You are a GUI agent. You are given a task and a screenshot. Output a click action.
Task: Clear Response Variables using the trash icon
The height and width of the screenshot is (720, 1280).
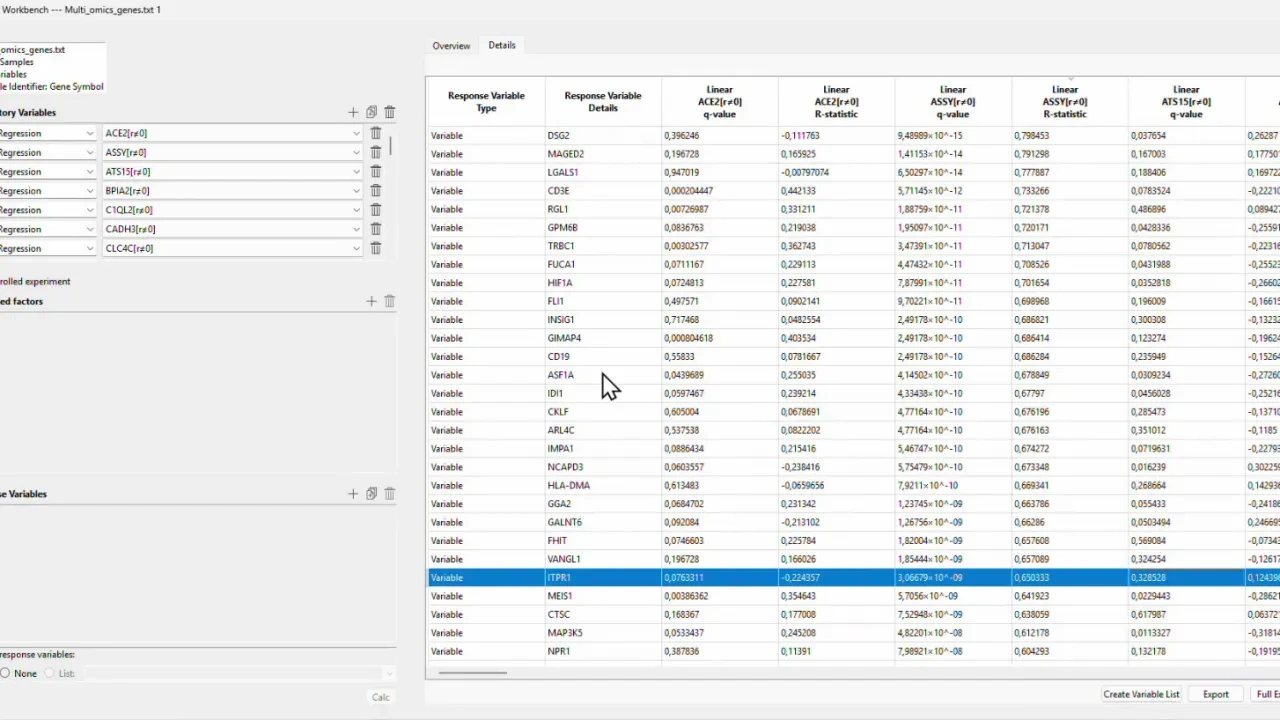click(x=389, y=493)
